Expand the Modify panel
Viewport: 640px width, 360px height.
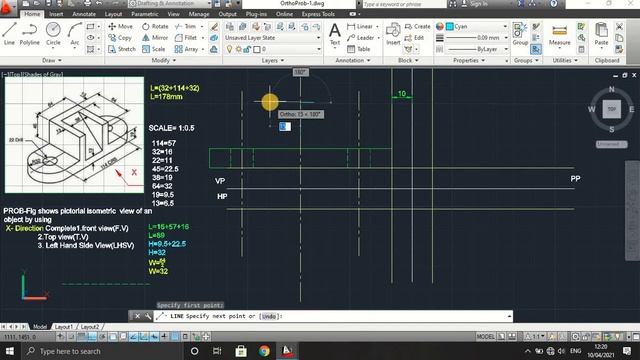coord(164,60)
